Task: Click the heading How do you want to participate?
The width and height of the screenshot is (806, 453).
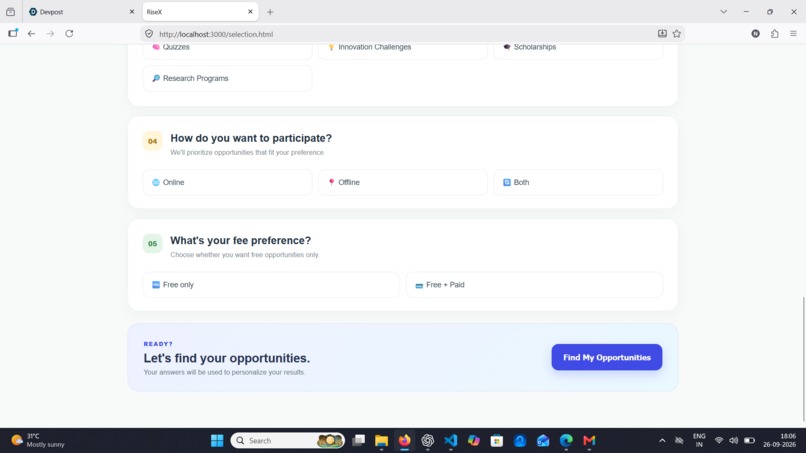Action: (251, 138)
